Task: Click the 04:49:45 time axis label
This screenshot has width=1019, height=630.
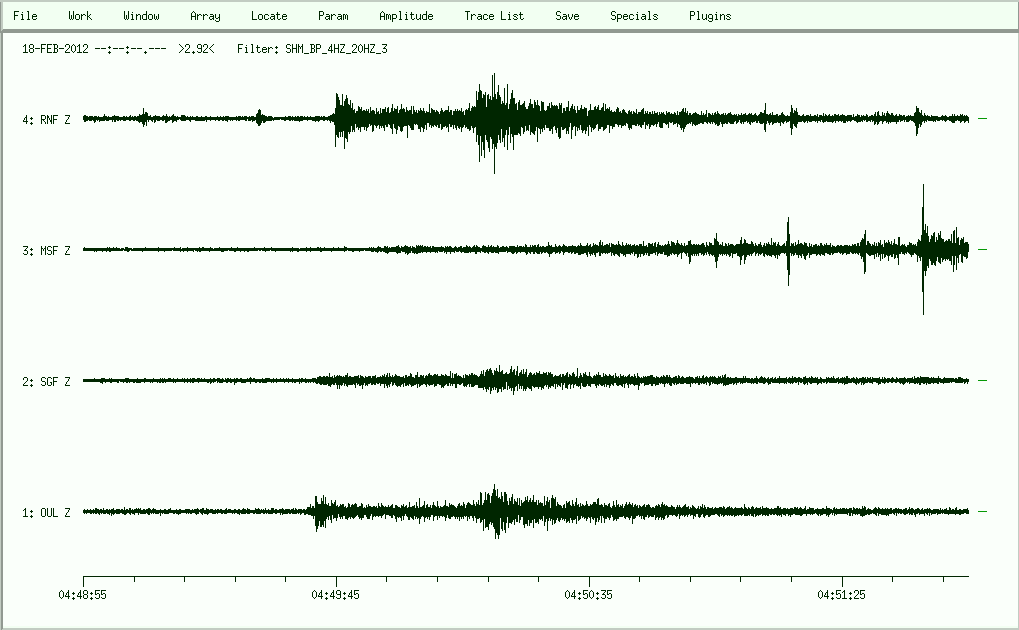Action: 336,594
